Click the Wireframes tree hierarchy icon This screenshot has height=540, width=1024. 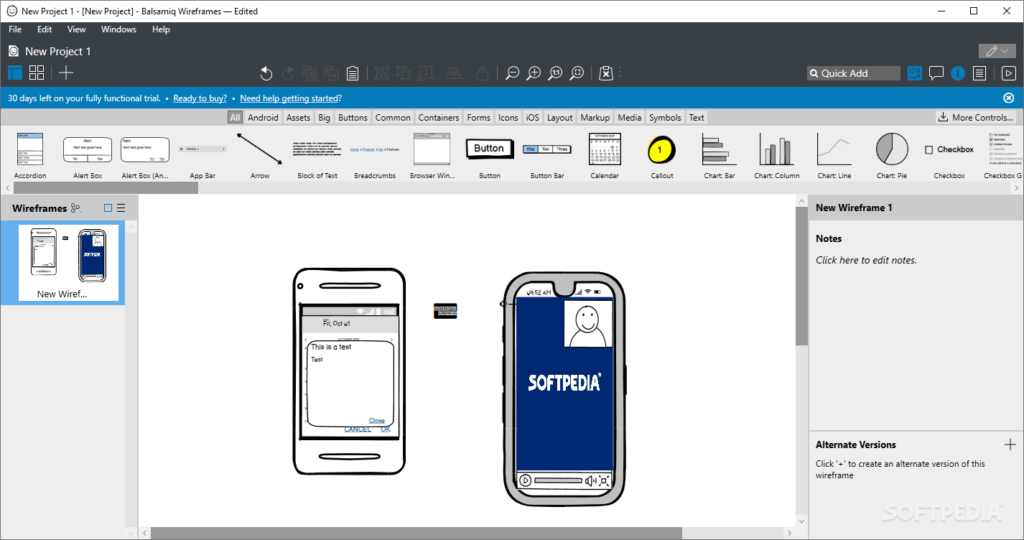pyautogui.click(x=76, y=208)
